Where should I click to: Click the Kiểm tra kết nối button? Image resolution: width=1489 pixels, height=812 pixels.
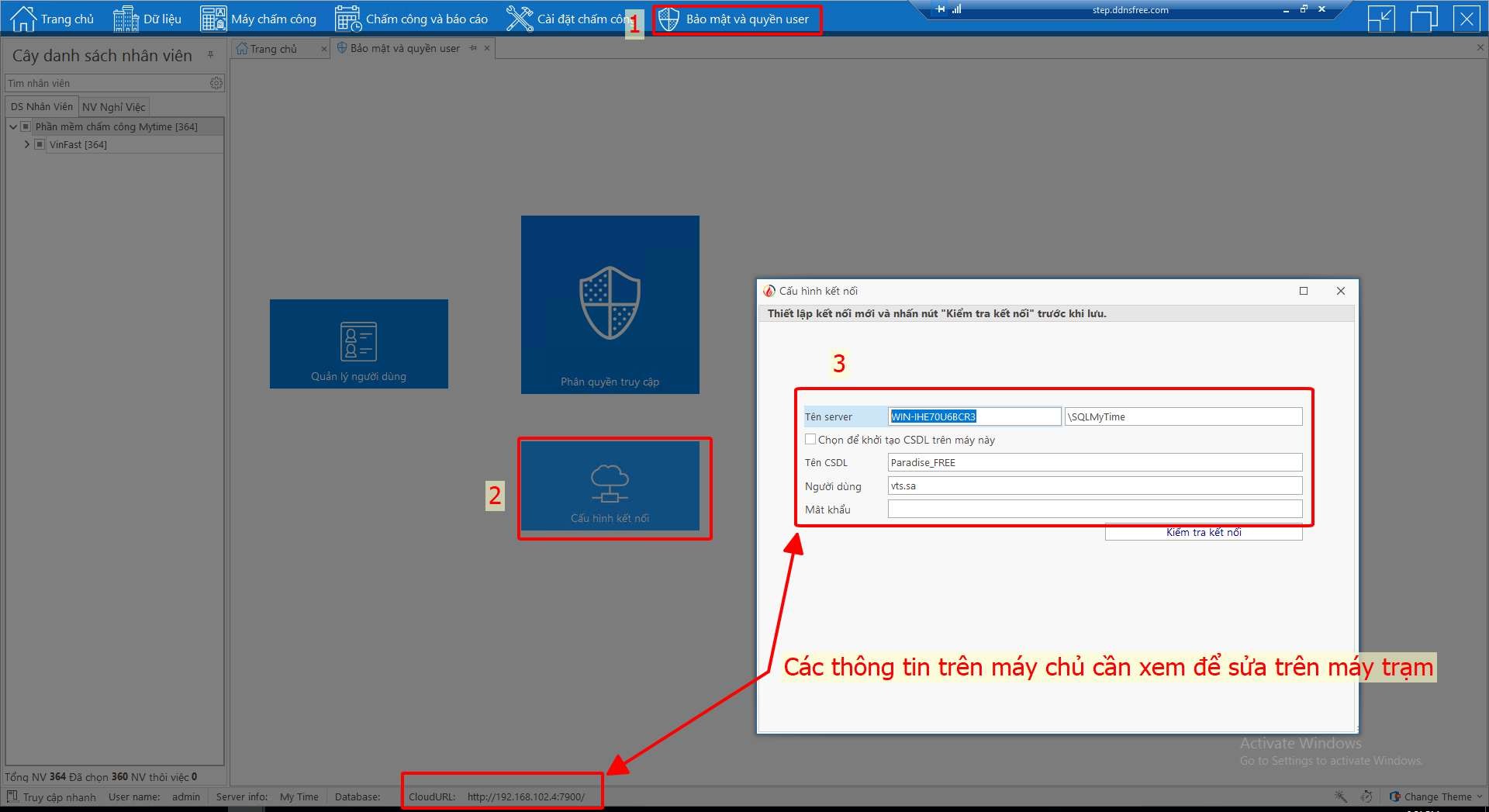1203,532
